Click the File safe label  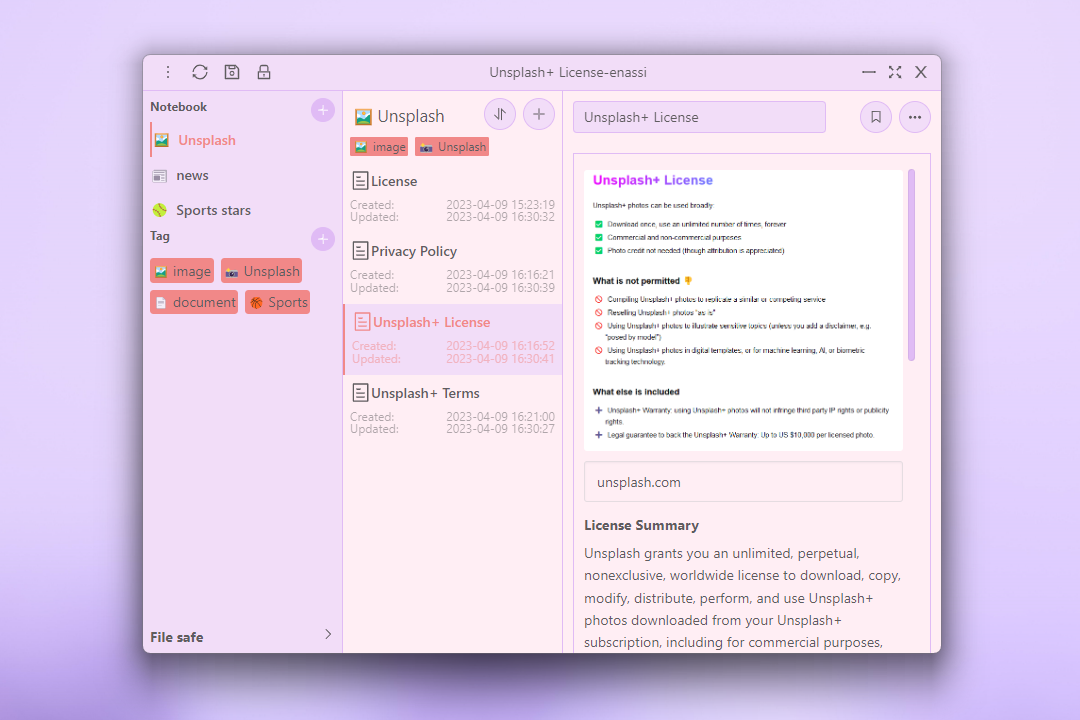(x=176, y=637)
